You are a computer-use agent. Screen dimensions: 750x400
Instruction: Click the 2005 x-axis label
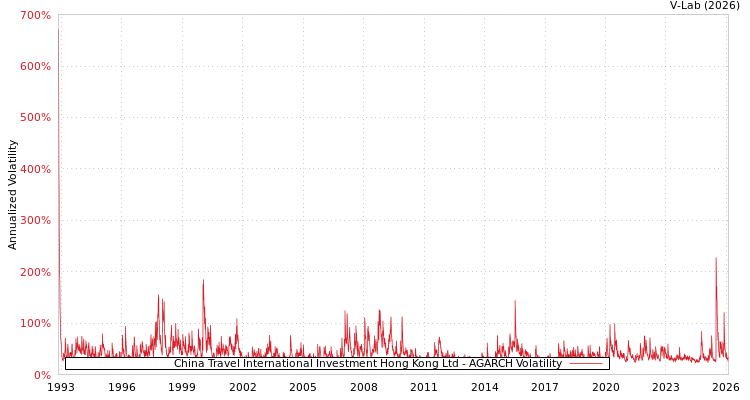coord(303,387)
